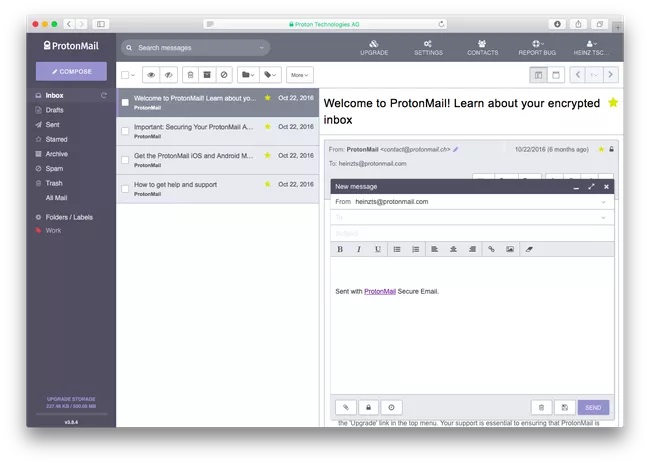Open the Inbox folder
Screen dimensions: 650x465
54,95
